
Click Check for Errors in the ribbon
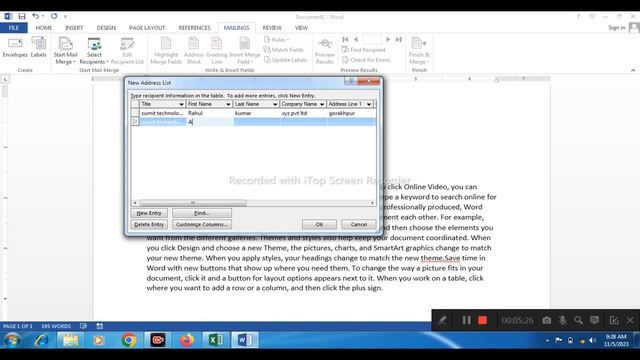366,60
